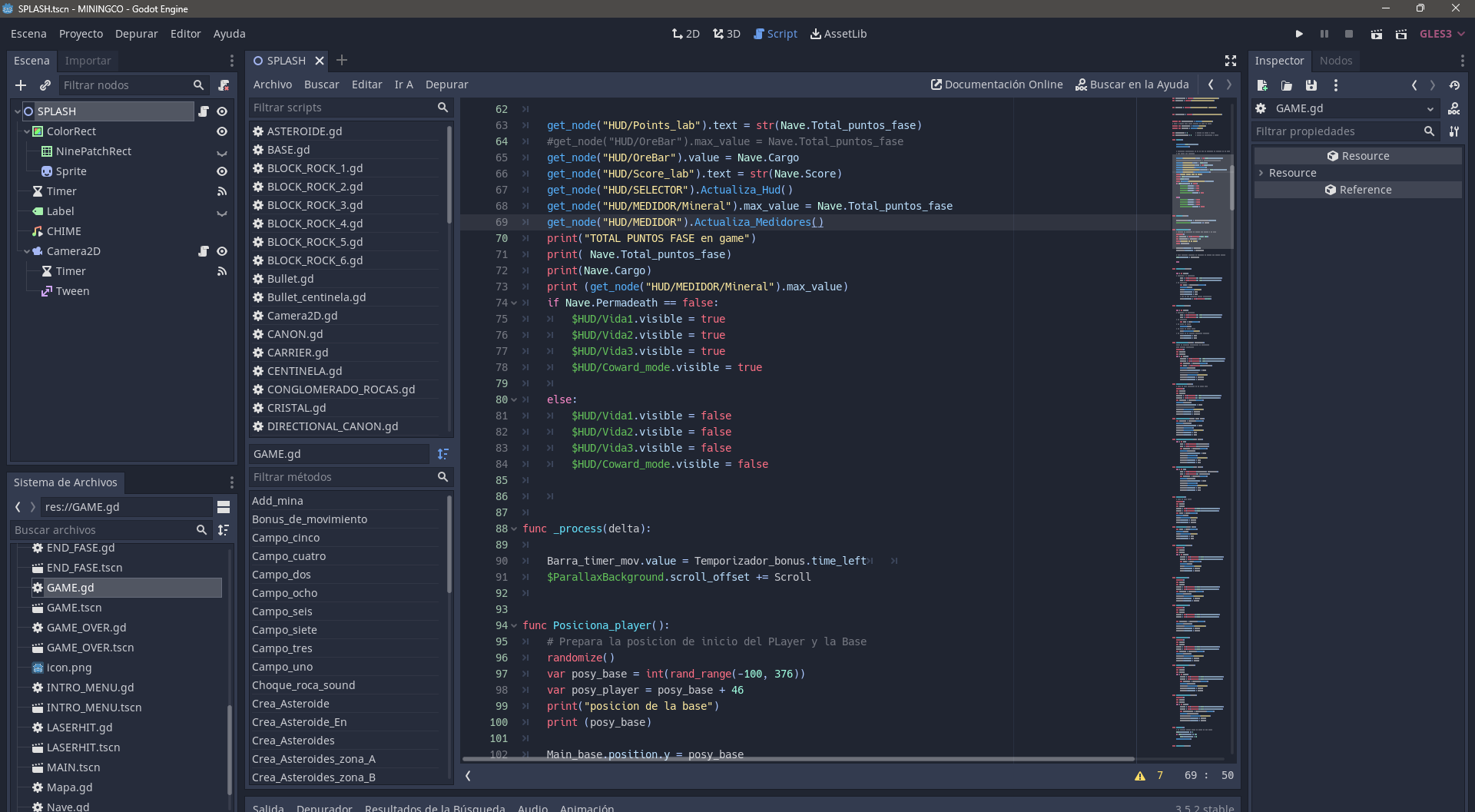Toggle method list alphabetical sort icon

tap(442, 454)
